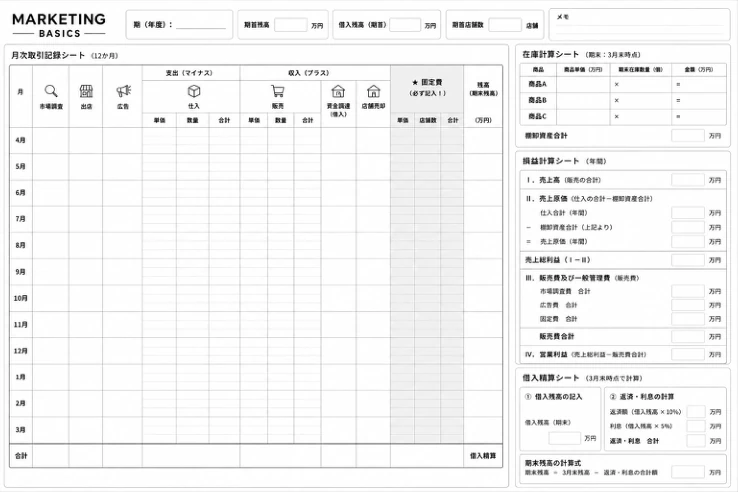
Task: Click the 固定費 合計 amount box
Action: (688, 319)
